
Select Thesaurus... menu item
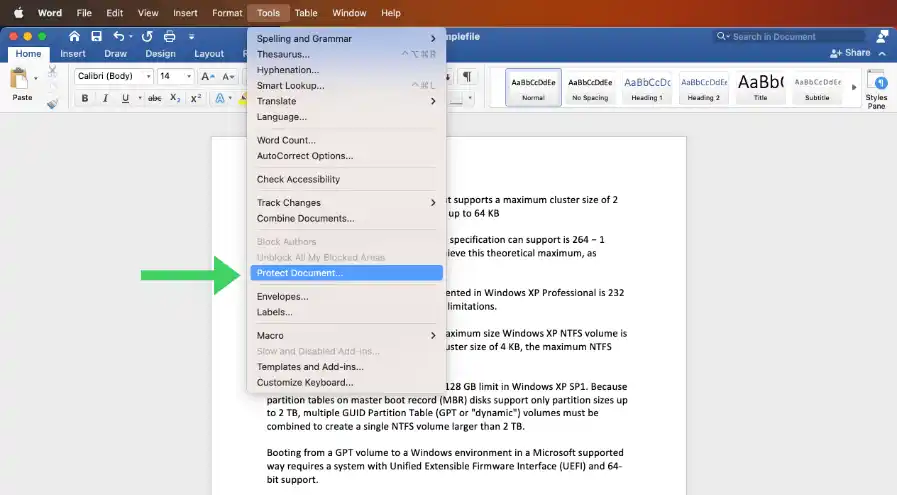pos(347,54)
